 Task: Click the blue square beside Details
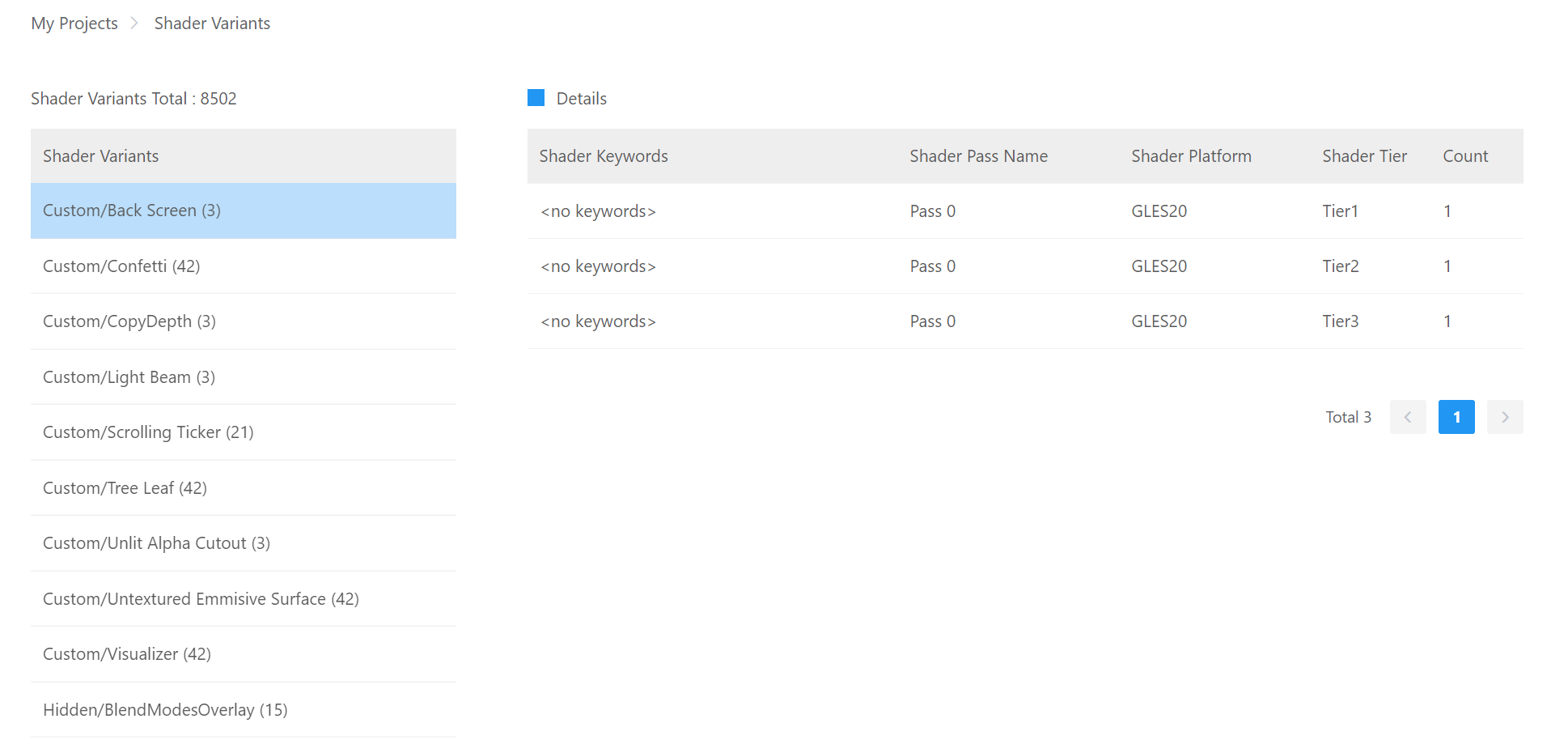click(536, 98)
